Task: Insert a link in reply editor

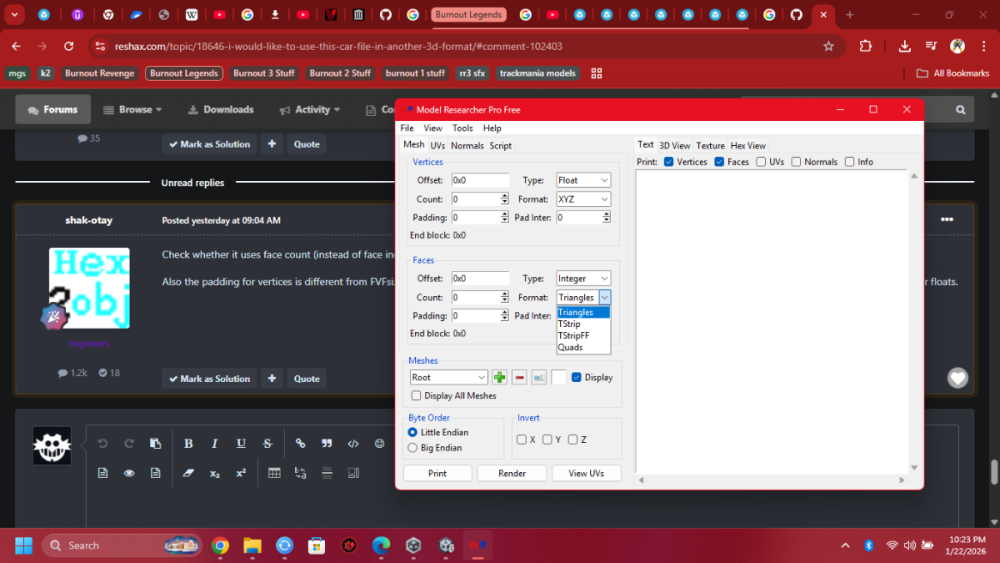Action: pos(300,444)
